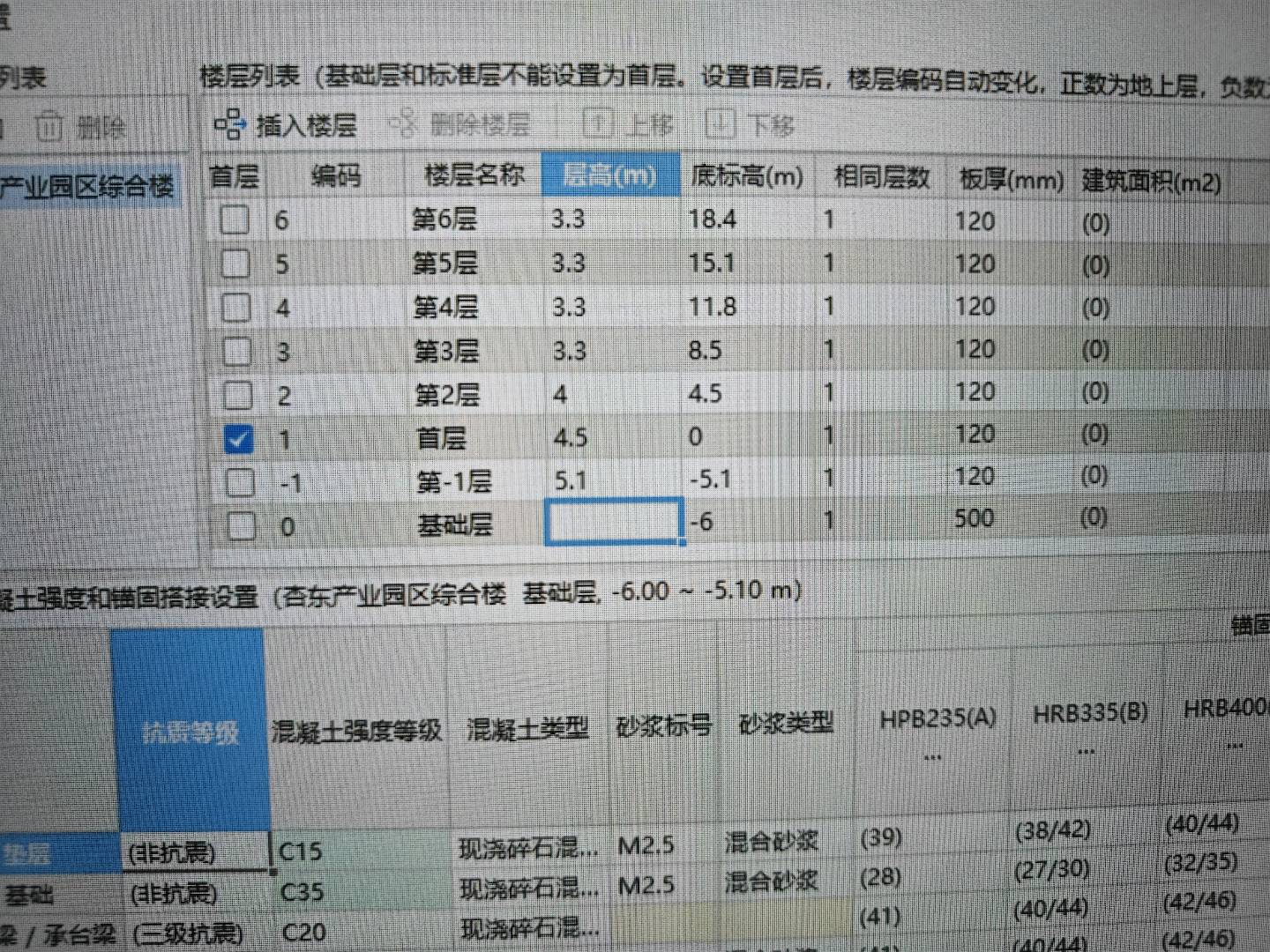Click the 砂浆标号 column header
Viewport: 1270px width, 952px height.
[x=663, y=726]
